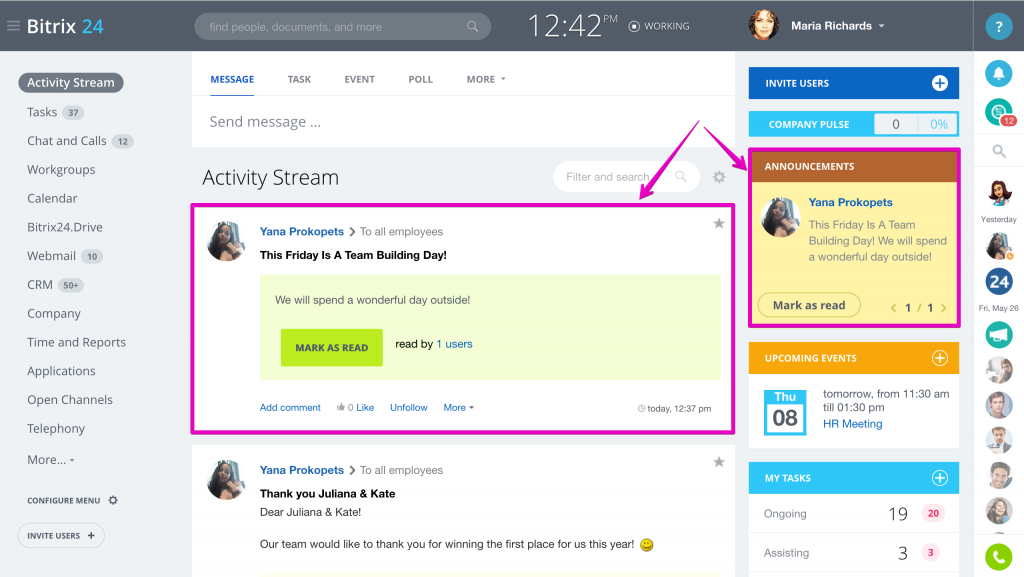
Task: Expand the MORE post type dropdown
Action: coord(486,79)
